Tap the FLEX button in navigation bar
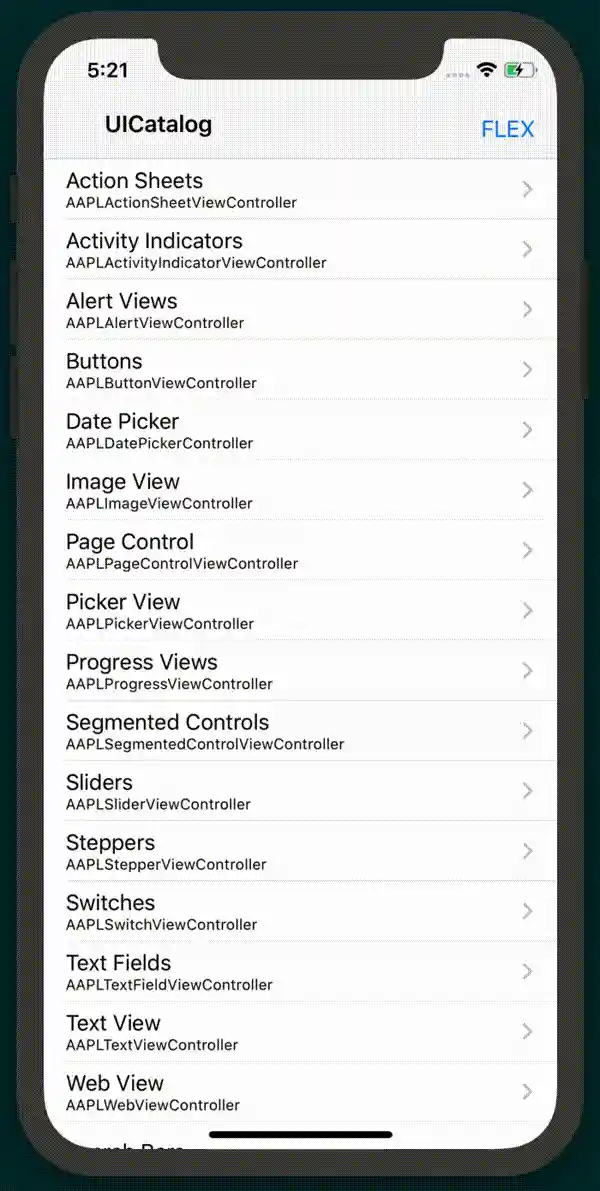Image resolution: width=600 pixels, height=1191 pixels. click(507, 129)
